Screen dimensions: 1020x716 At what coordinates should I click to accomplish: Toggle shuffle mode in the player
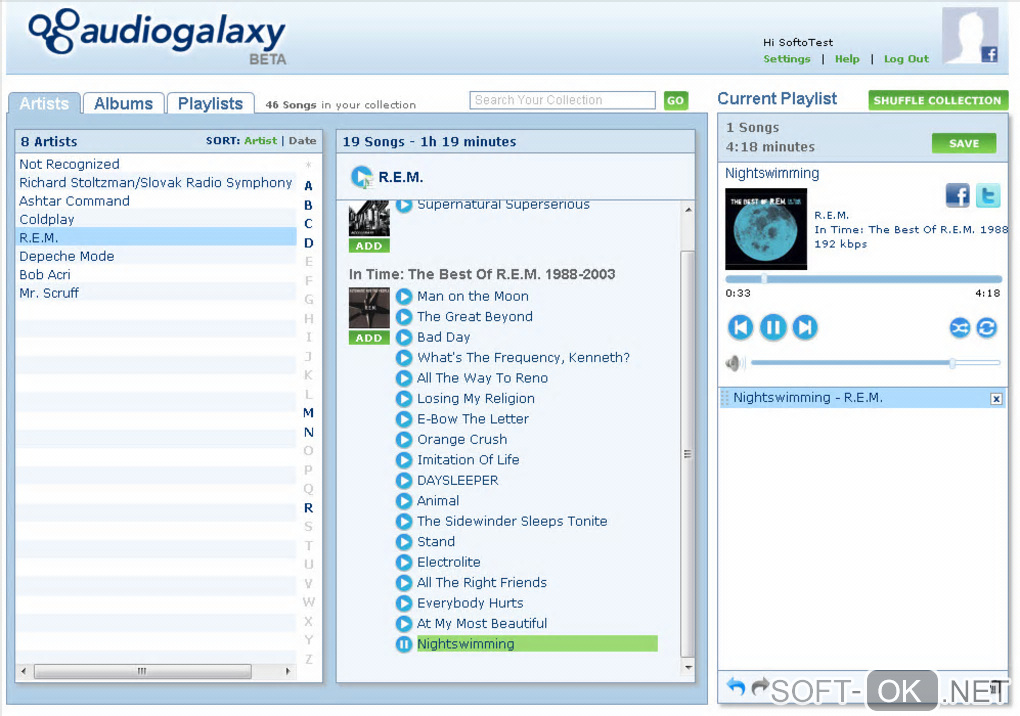tap(960, 328)
